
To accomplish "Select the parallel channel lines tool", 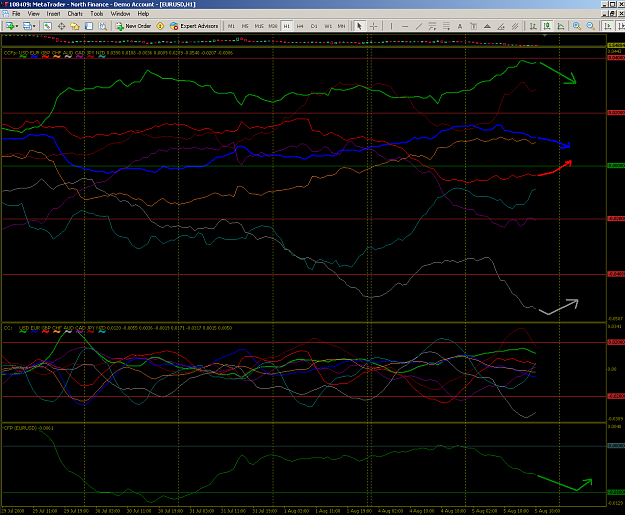I will click(x=515, y=26).
